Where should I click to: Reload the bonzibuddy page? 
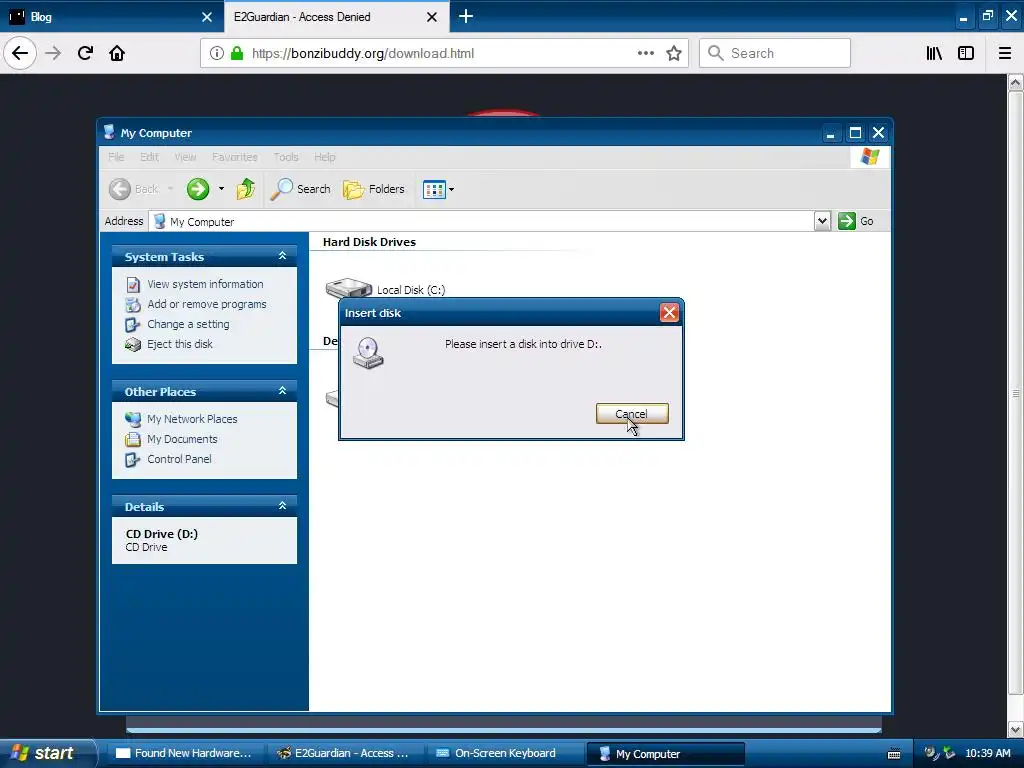tap(85, 53)
